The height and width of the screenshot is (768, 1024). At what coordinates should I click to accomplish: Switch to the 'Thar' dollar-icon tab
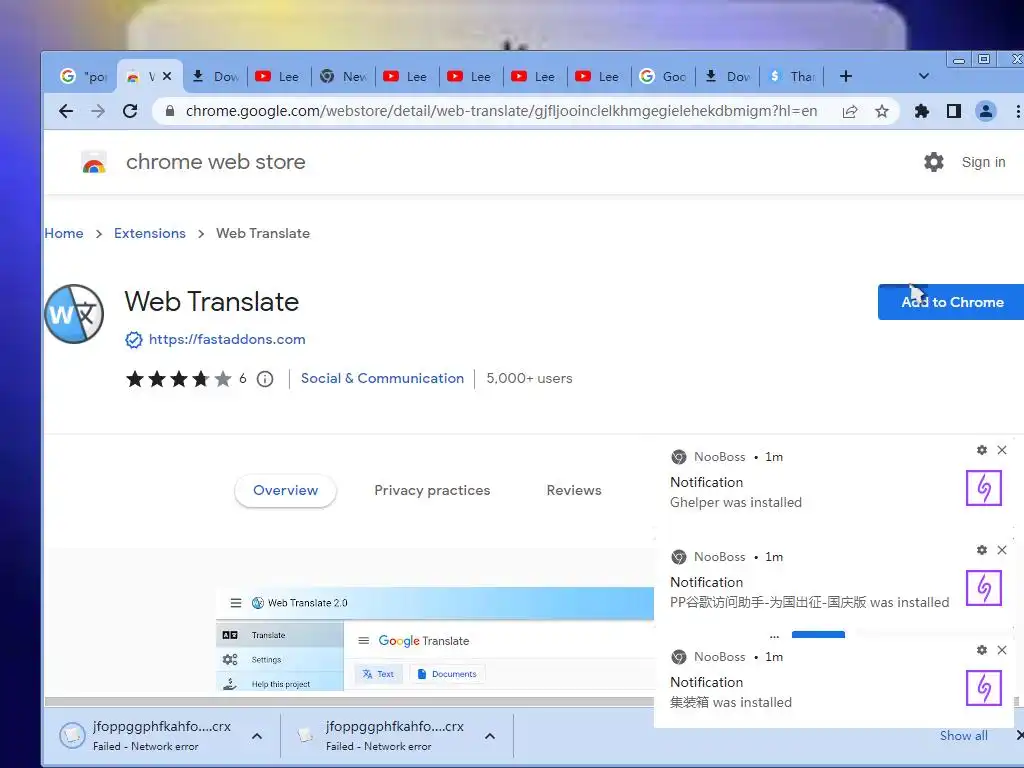792,76
